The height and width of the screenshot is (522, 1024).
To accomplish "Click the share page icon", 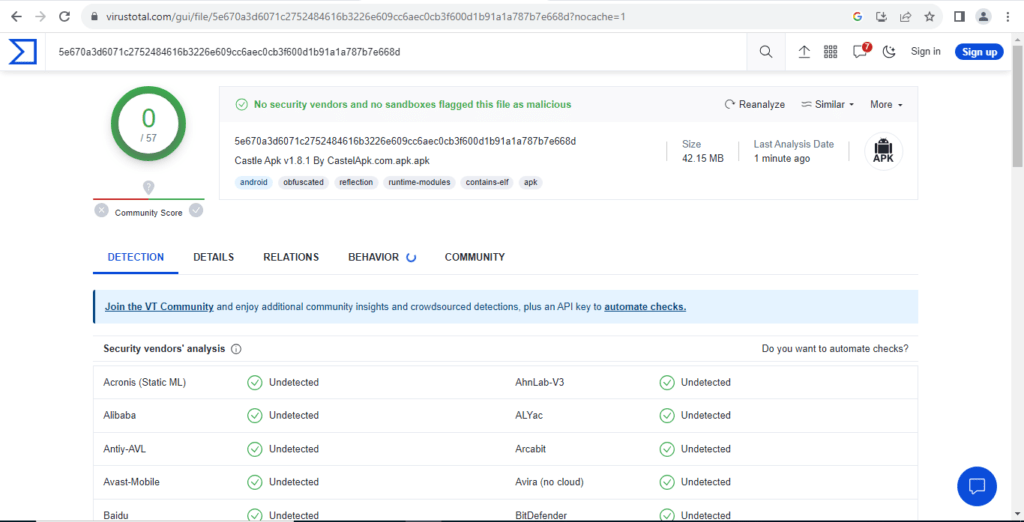I will click(906, 17).
